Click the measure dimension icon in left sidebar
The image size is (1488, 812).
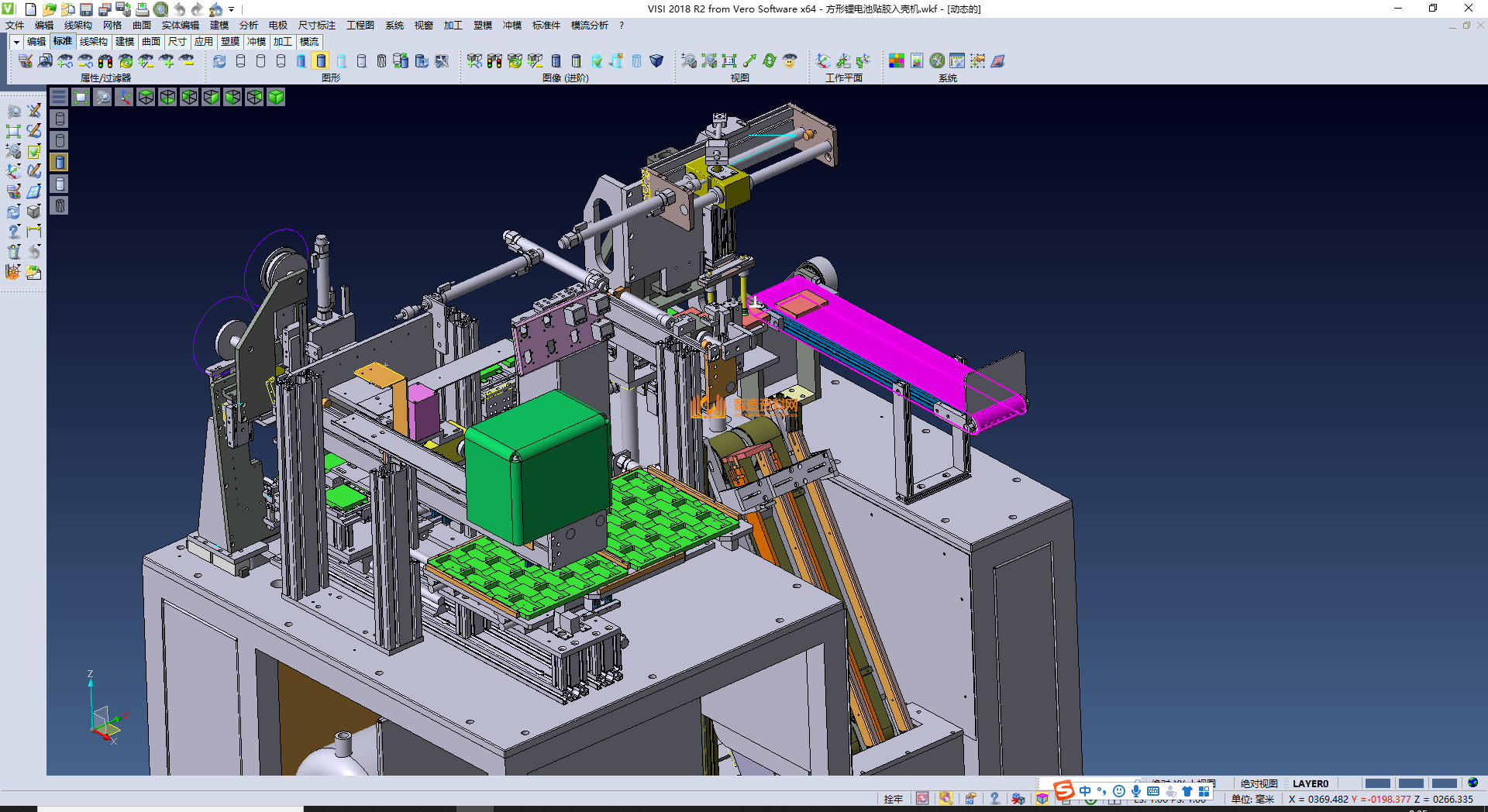[x=33, y=232]
